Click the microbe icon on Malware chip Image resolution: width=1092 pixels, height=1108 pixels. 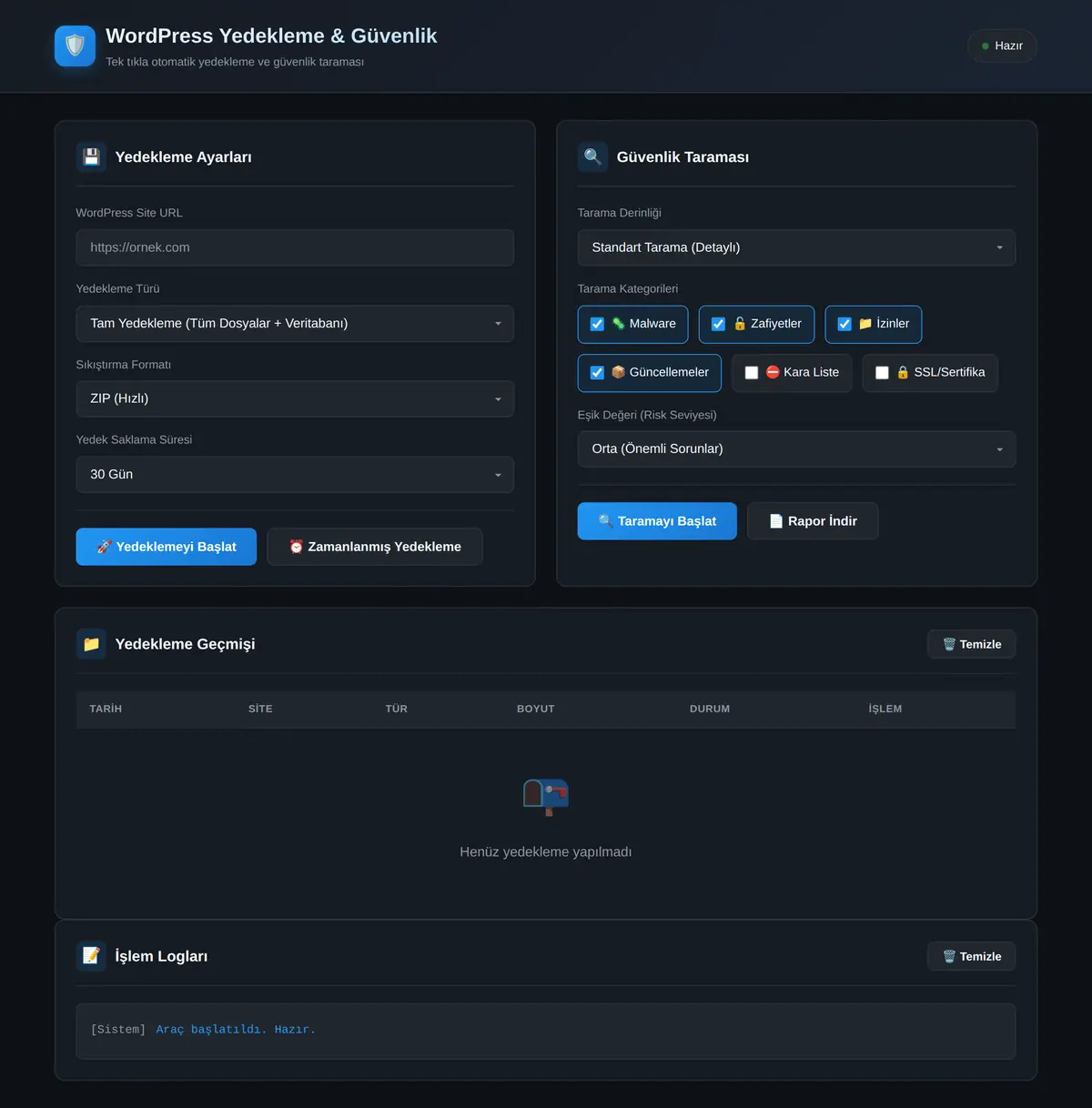(618, 324)
